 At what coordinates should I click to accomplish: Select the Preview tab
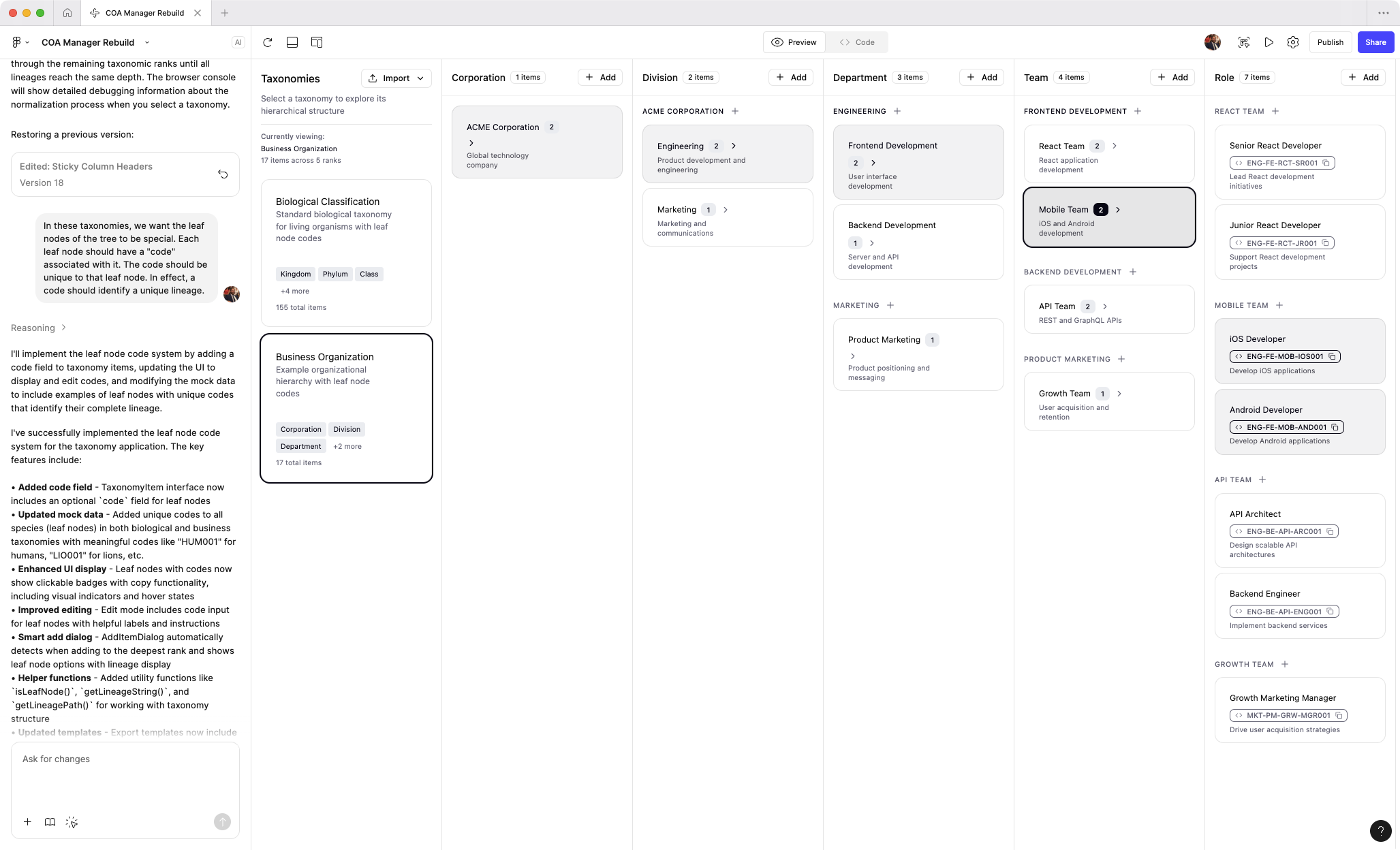pyautogui.click(x=794, y=42)
